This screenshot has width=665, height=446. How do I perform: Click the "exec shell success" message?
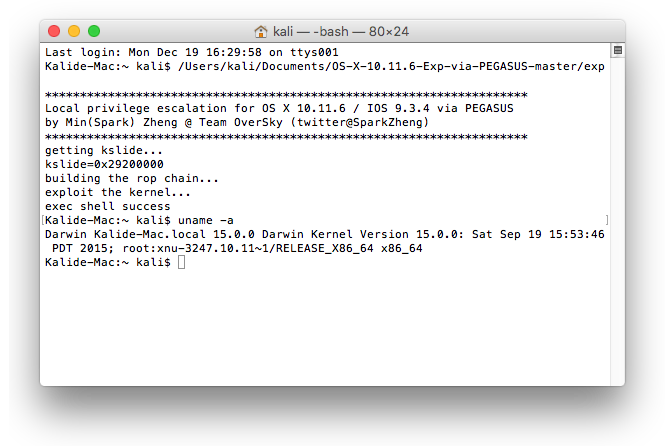107,206
